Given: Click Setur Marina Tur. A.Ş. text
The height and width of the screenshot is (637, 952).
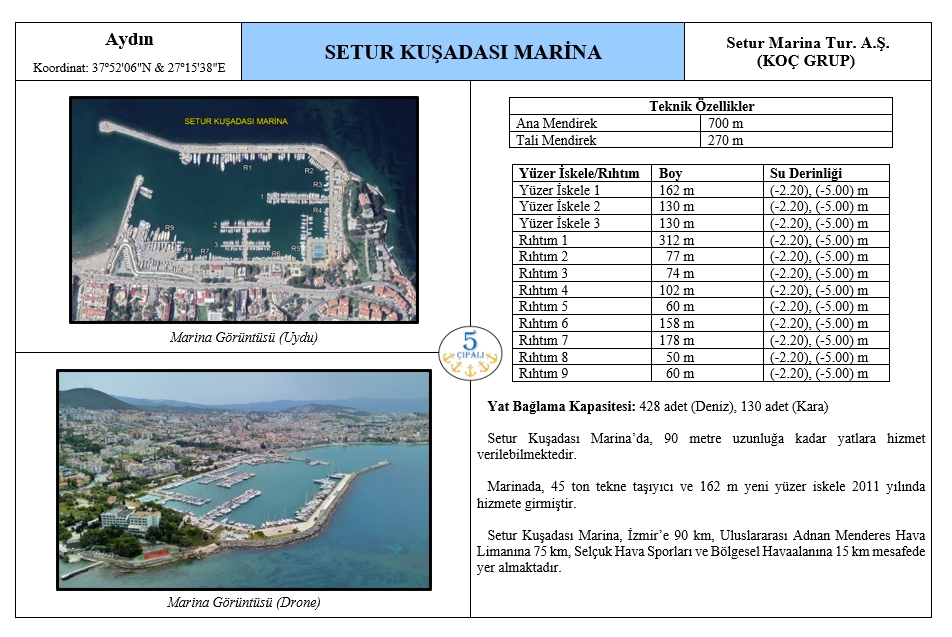Looking at the screenshot, I should tap(808, 43).
